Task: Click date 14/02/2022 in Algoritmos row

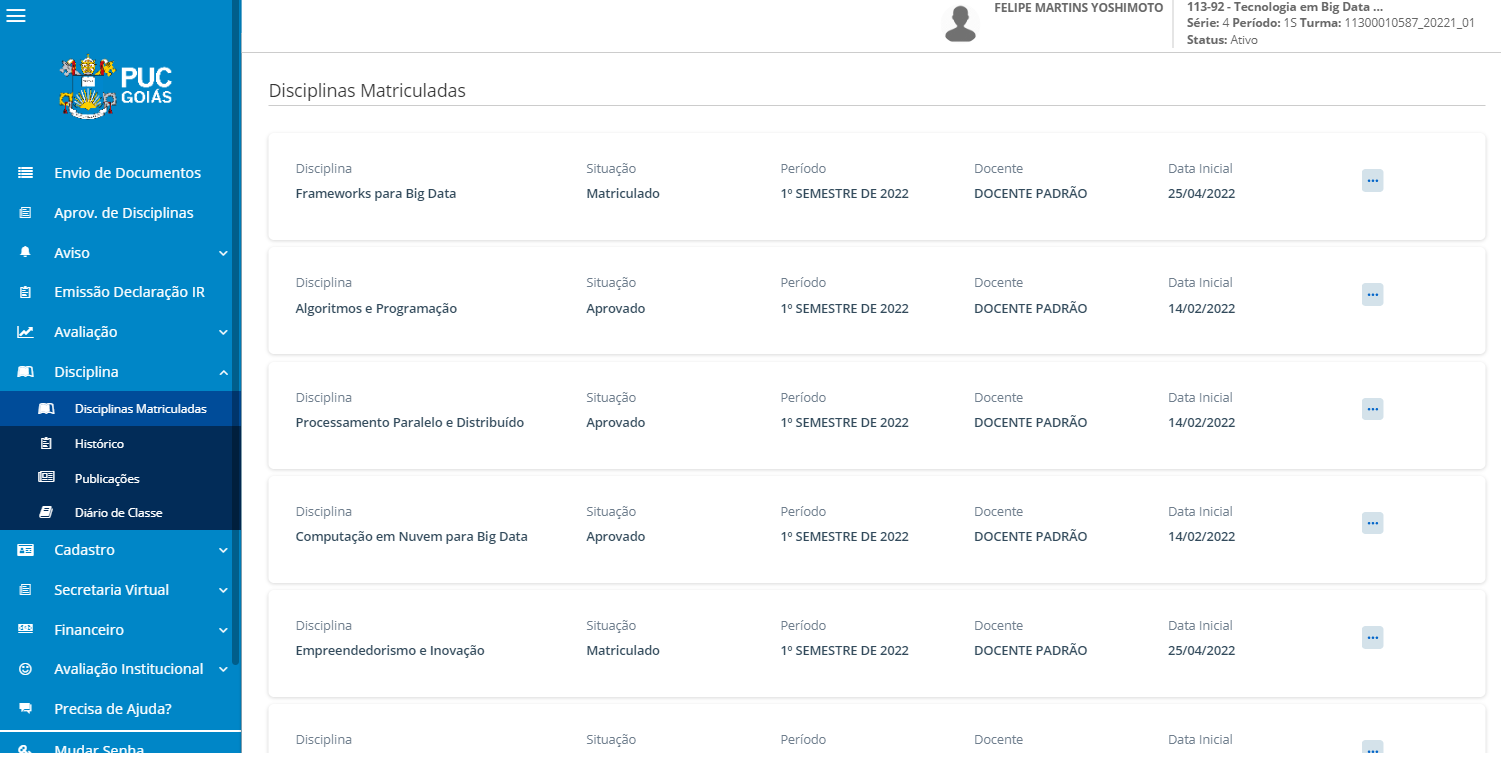Action: (1202, 309)
